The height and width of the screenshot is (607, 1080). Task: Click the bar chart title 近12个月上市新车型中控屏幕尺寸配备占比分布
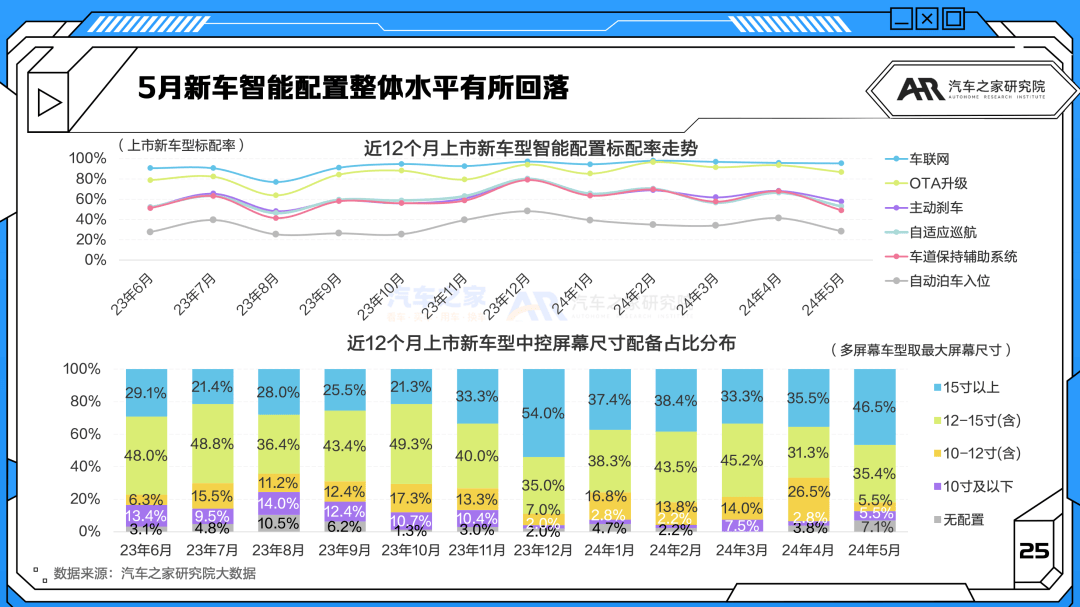[541, 343]
